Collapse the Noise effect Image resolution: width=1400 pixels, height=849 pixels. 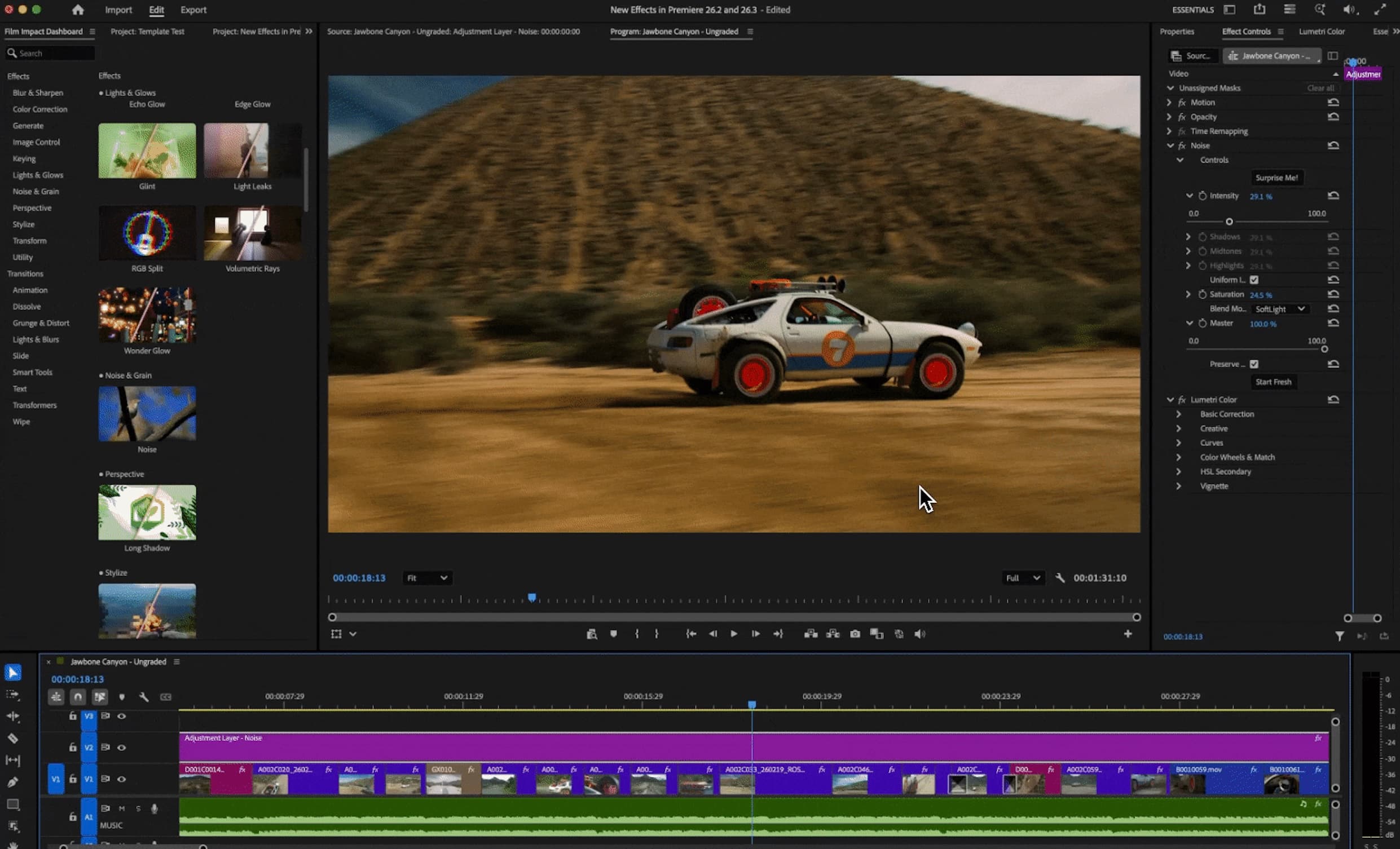click(1170, 145)
